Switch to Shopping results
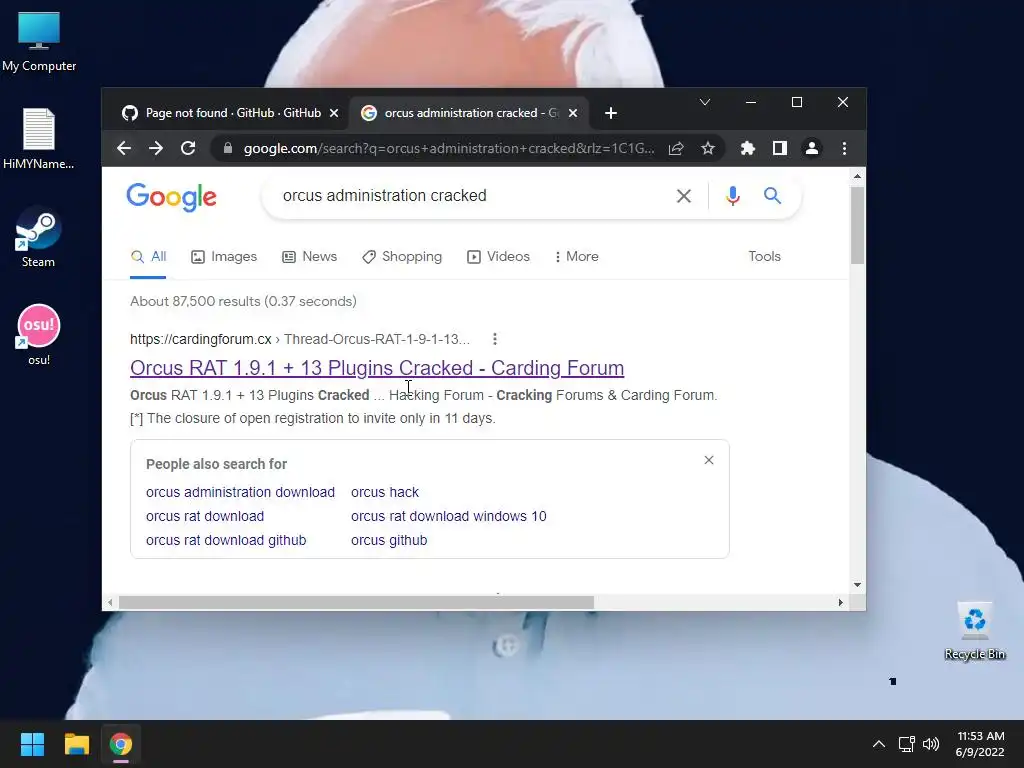The image size is (1024, 768). pos(402,257)
